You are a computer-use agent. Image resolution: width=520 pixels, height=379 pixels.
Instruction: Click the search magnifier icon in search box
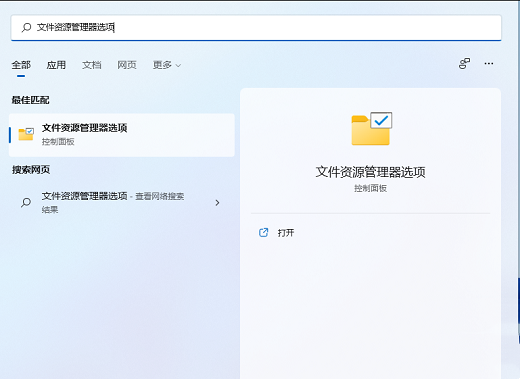pos(26,27)
